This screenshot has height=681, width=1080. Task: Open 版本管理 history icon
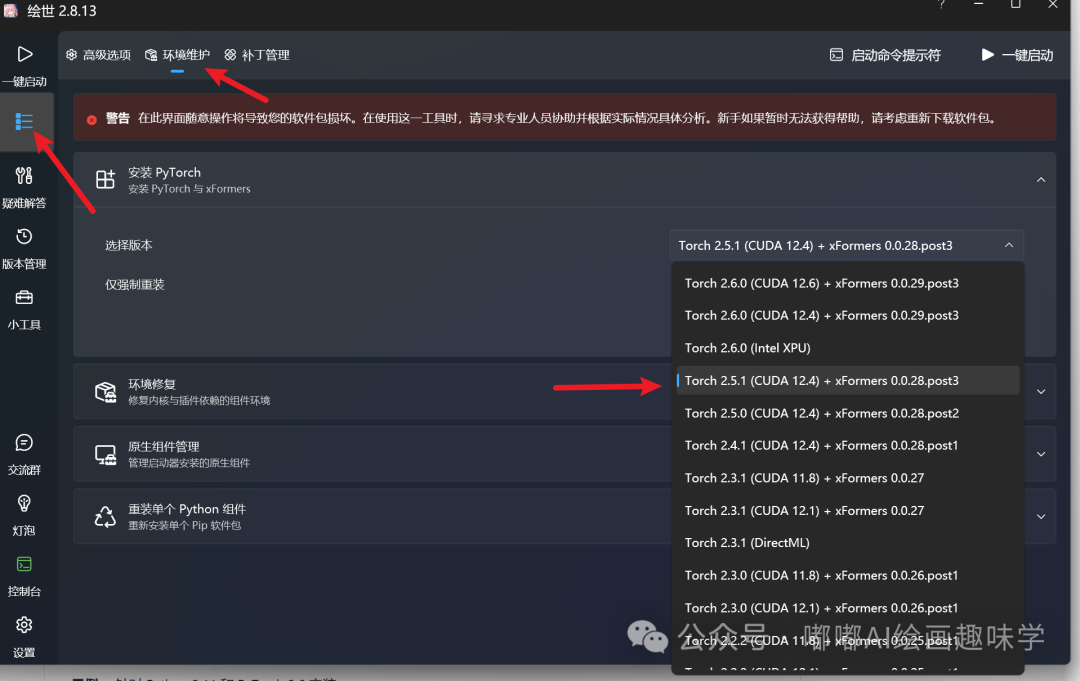click(24, 236)
